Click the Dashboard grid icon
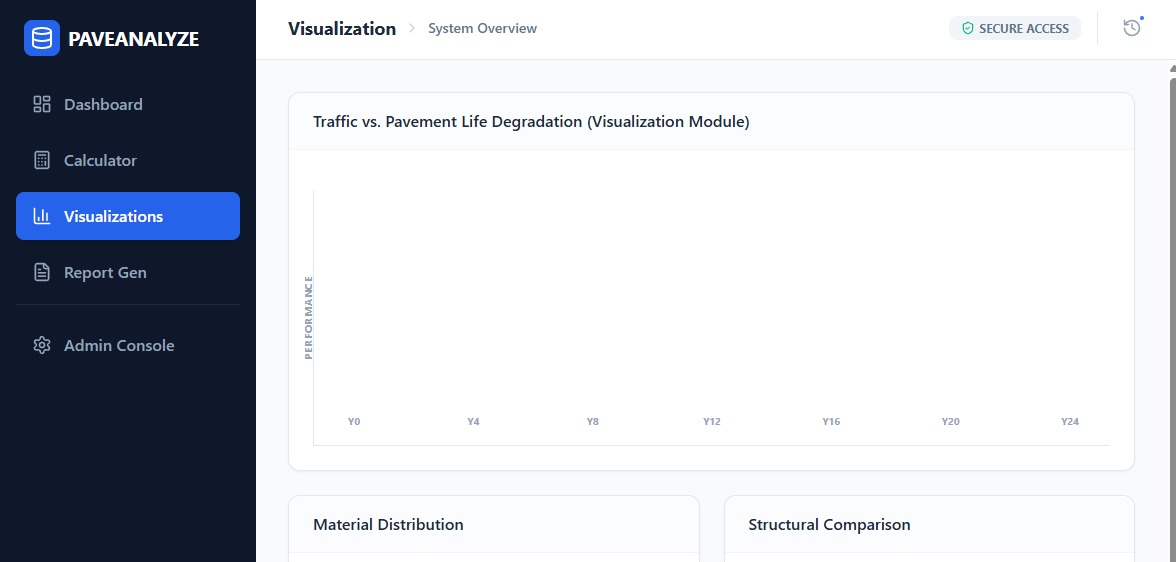This screenshot has width=1176, height=562. pyautogui.click(x=42, y=104)
